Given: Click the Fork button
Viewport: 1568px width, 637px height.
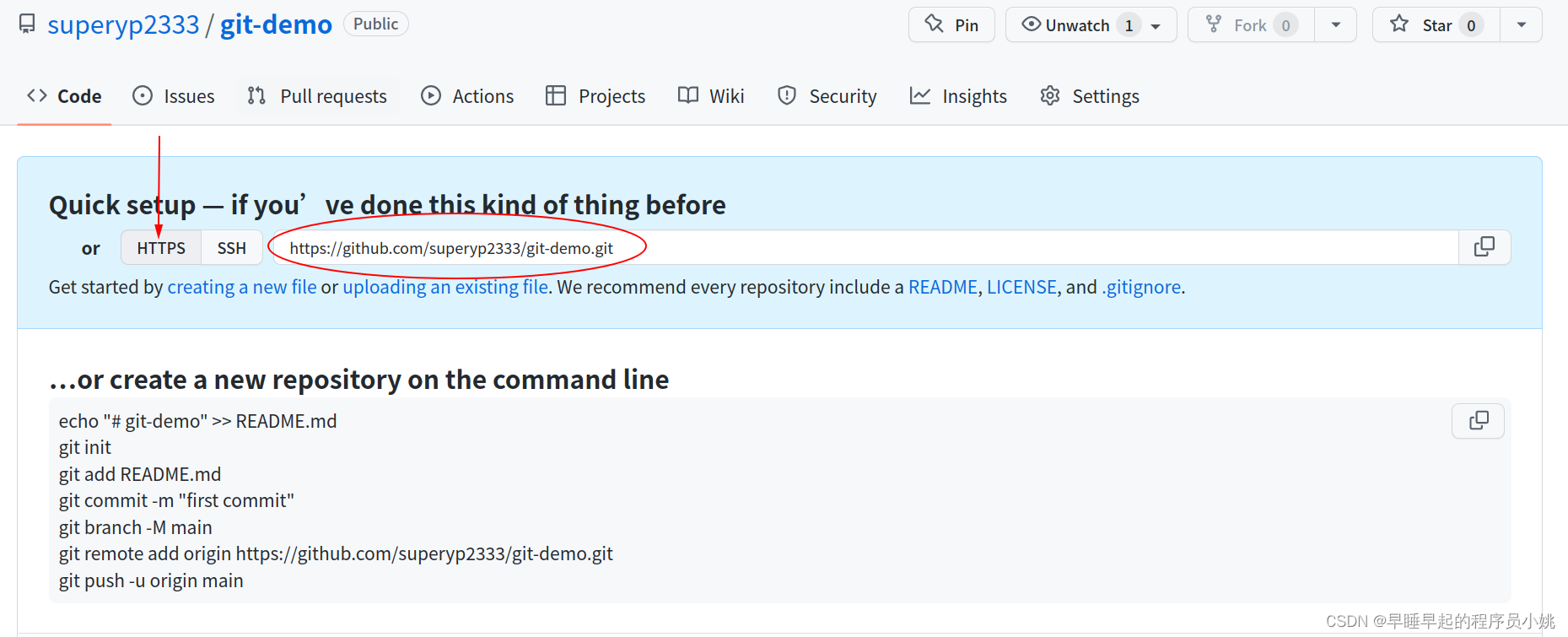Looking at the screenshot, I should pyautogui.click(x=1252, y=24).
